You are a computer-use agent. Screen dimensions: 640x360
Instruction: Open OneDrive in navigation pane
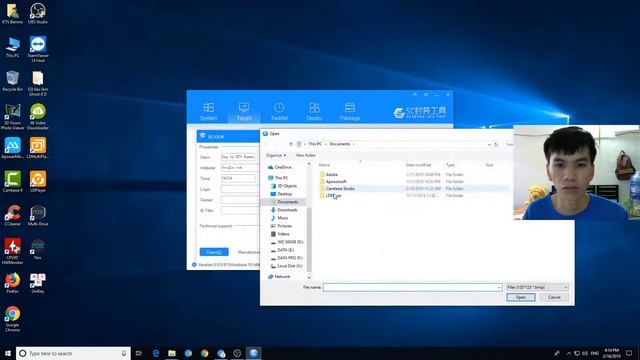[282, 167]
